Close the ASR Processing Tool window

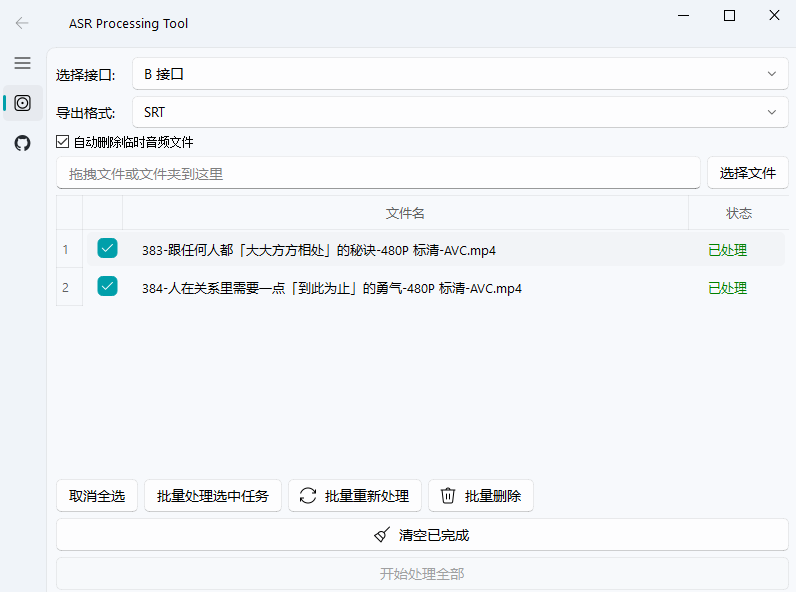(x=774, y=16)
